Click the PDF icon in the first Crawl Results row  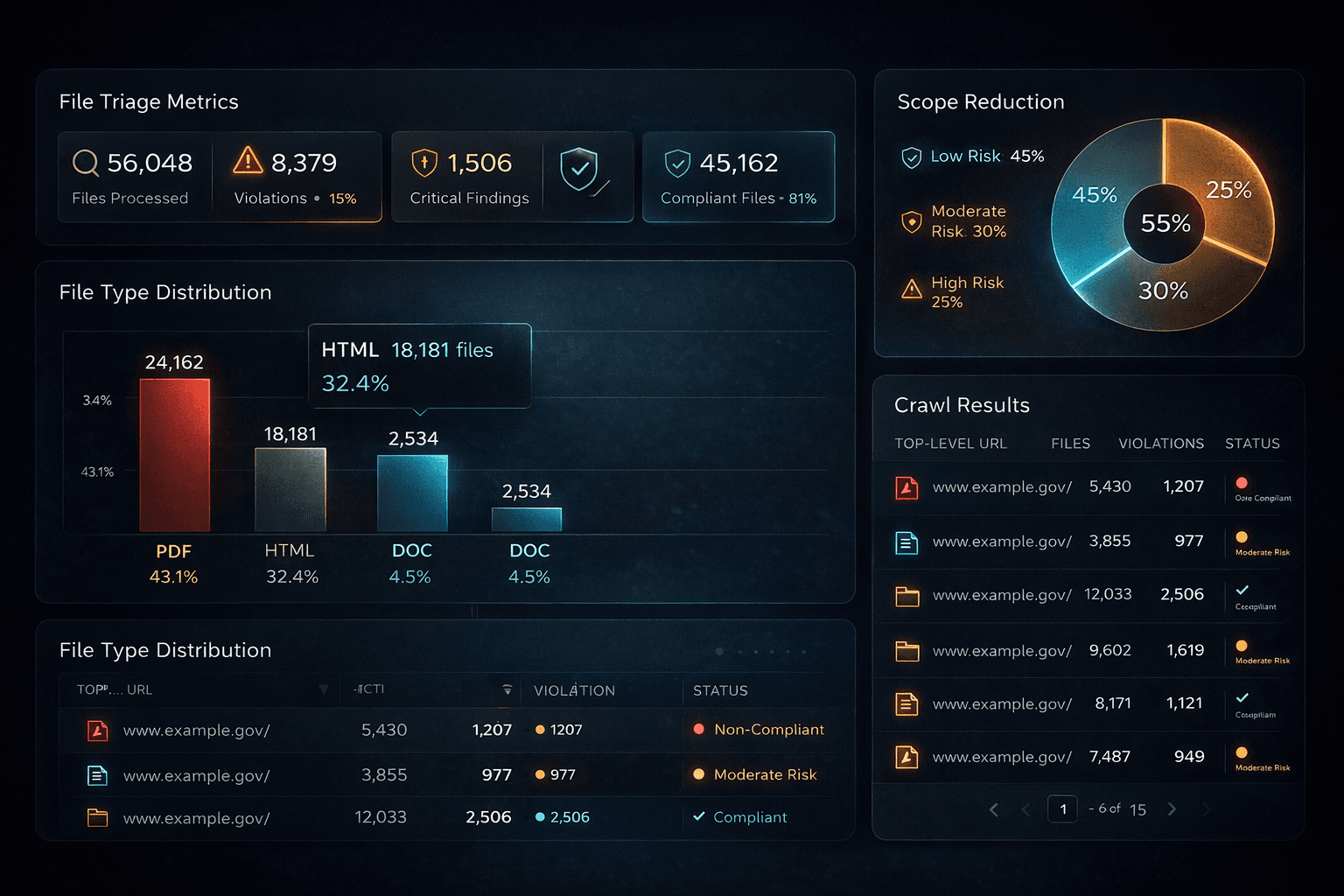[906, 487]
